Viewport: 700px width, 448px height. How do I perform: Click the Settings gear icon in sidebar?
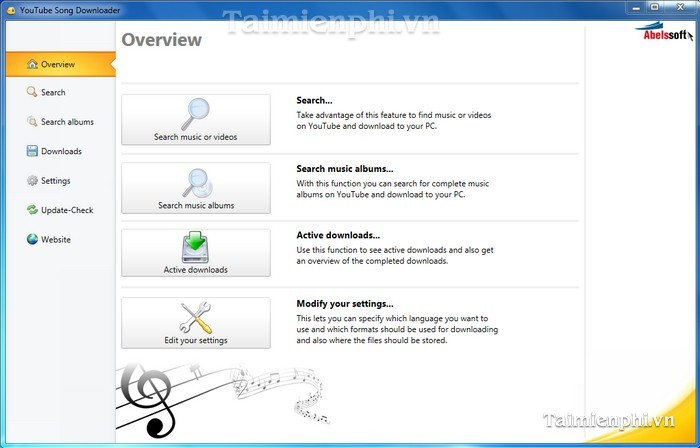(x=32, y=180)
